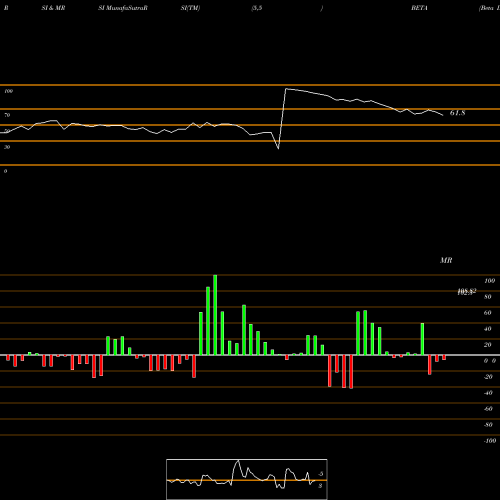Click the MR axis label -100
500x500 pixels.
(x=489, y=441)
